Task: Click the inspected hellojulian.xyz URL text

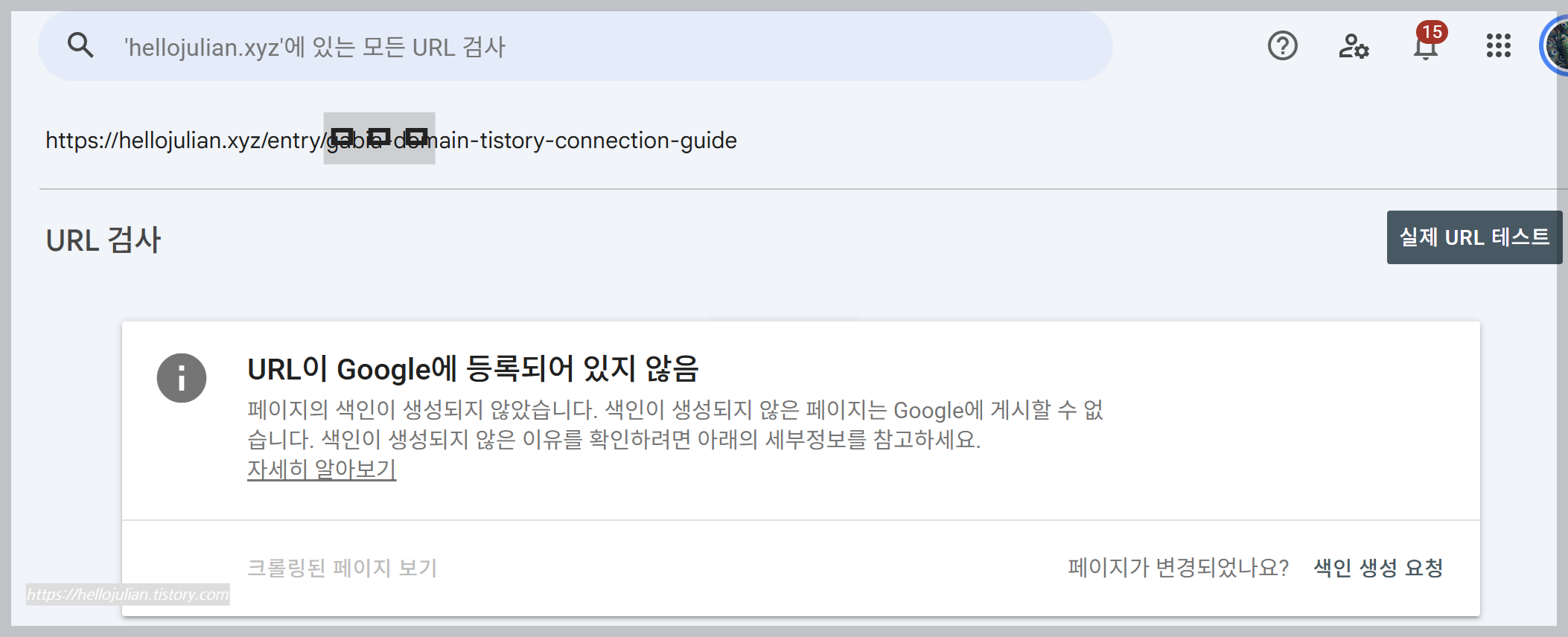Action: [x=391, y=140]
